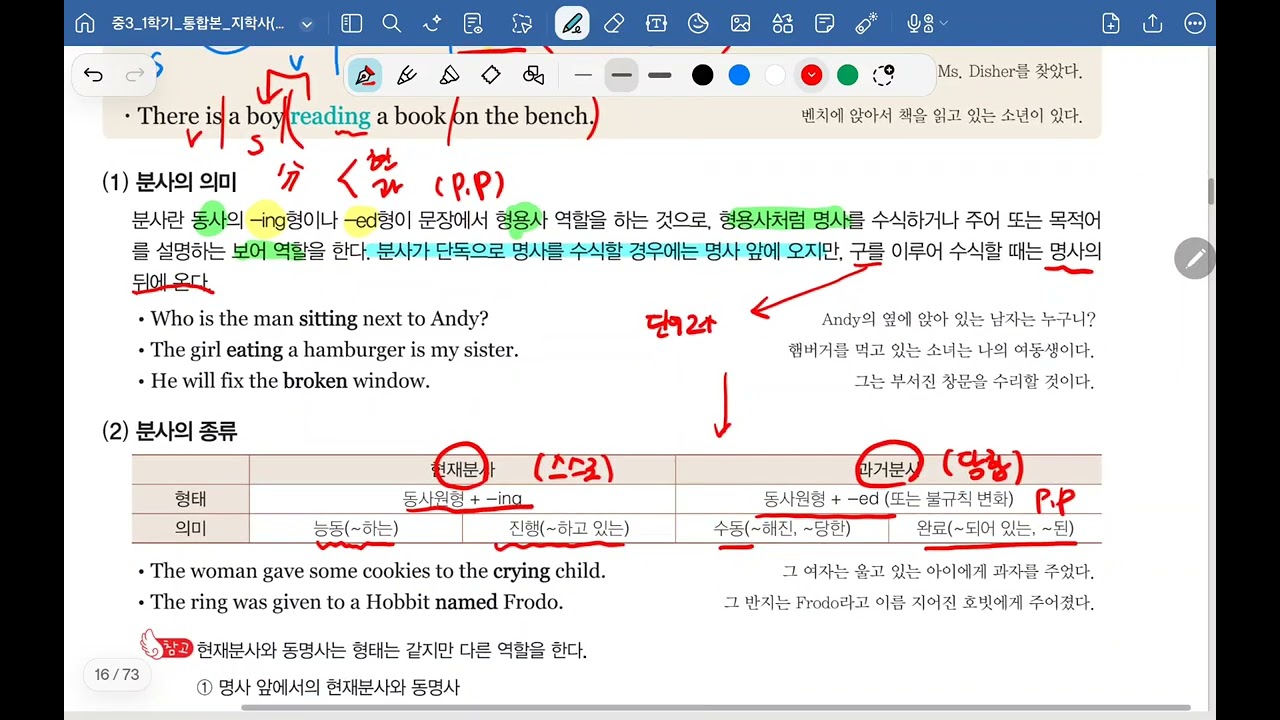Add a new page
The height and width of the screenshot is (720, 1280).
pyautogui.click(x=1110, y=23)
